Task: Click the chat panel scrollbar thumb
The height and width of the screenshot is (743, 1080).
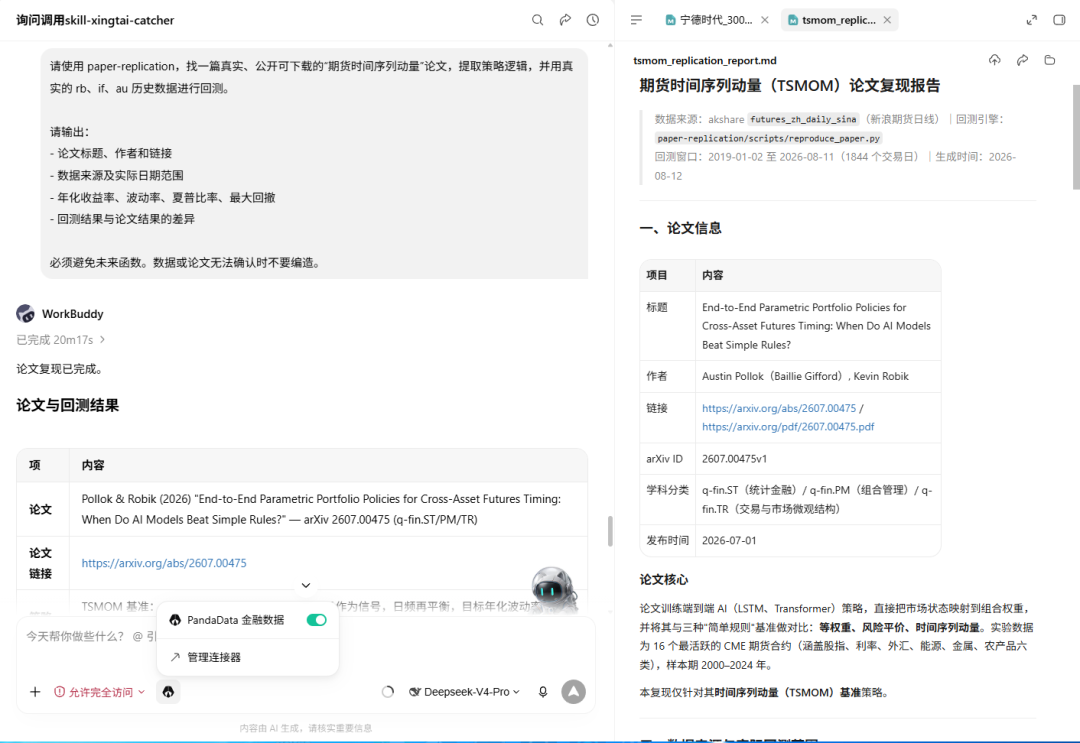Action: click(x=610, y=531)
